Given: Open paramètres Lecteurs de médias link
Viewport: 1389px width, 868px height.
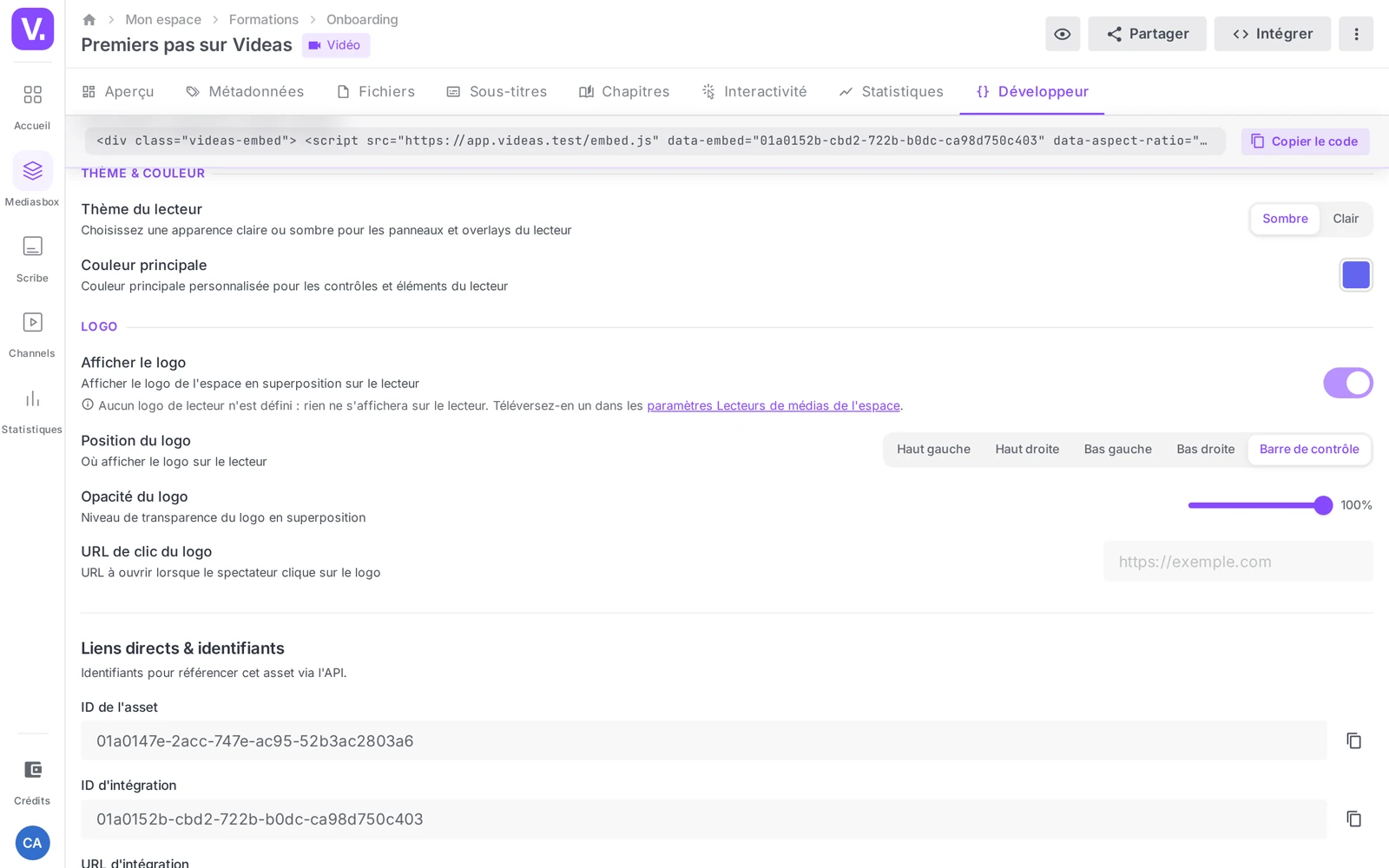Looking at the screenshot, I should tap(773, 405).
